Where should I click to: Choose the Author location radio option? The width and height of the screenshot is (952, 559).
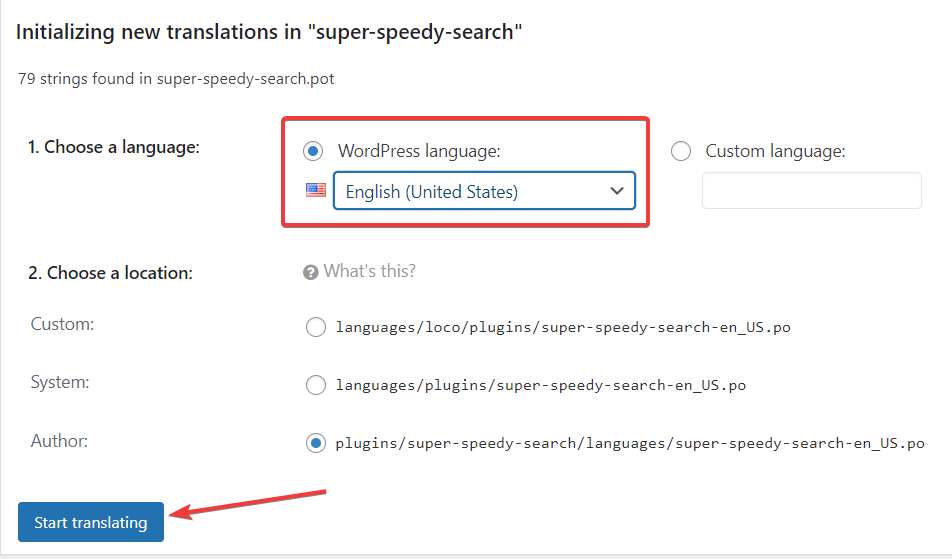click(x=316, y=443)
